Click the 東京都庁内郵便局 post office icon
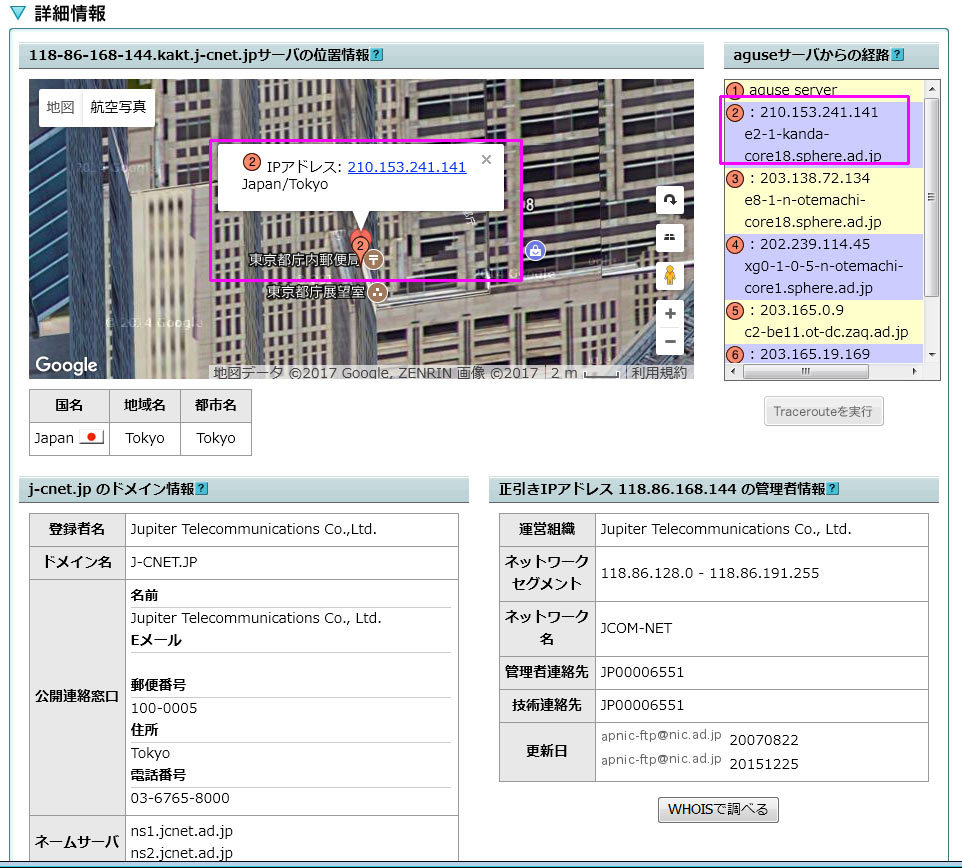The width and height of the screenshot is (962, 868). point(374,259)
